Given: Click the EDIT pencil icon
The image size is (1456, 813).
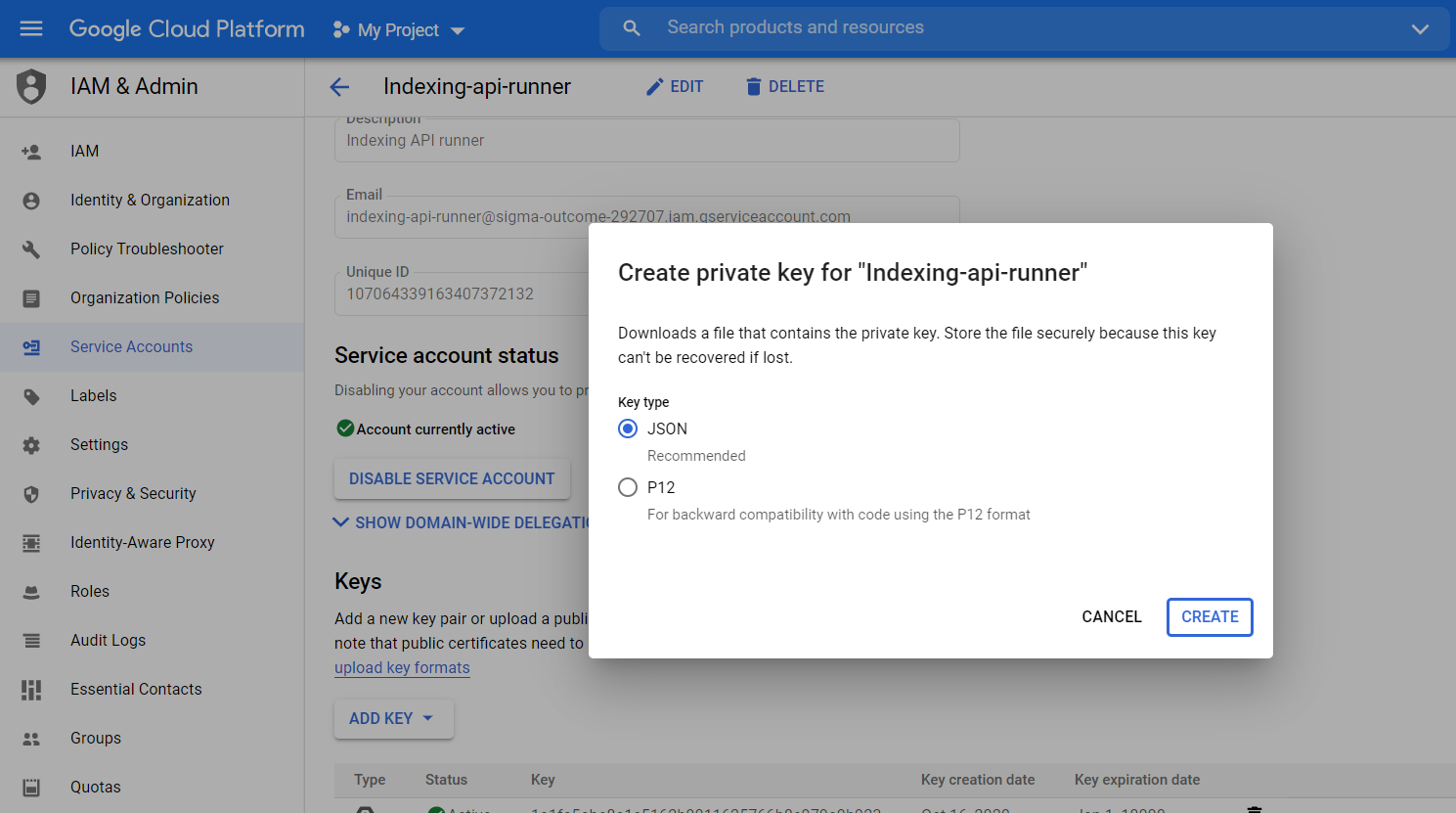Looking at the screenshot, I should coord(655,87).
